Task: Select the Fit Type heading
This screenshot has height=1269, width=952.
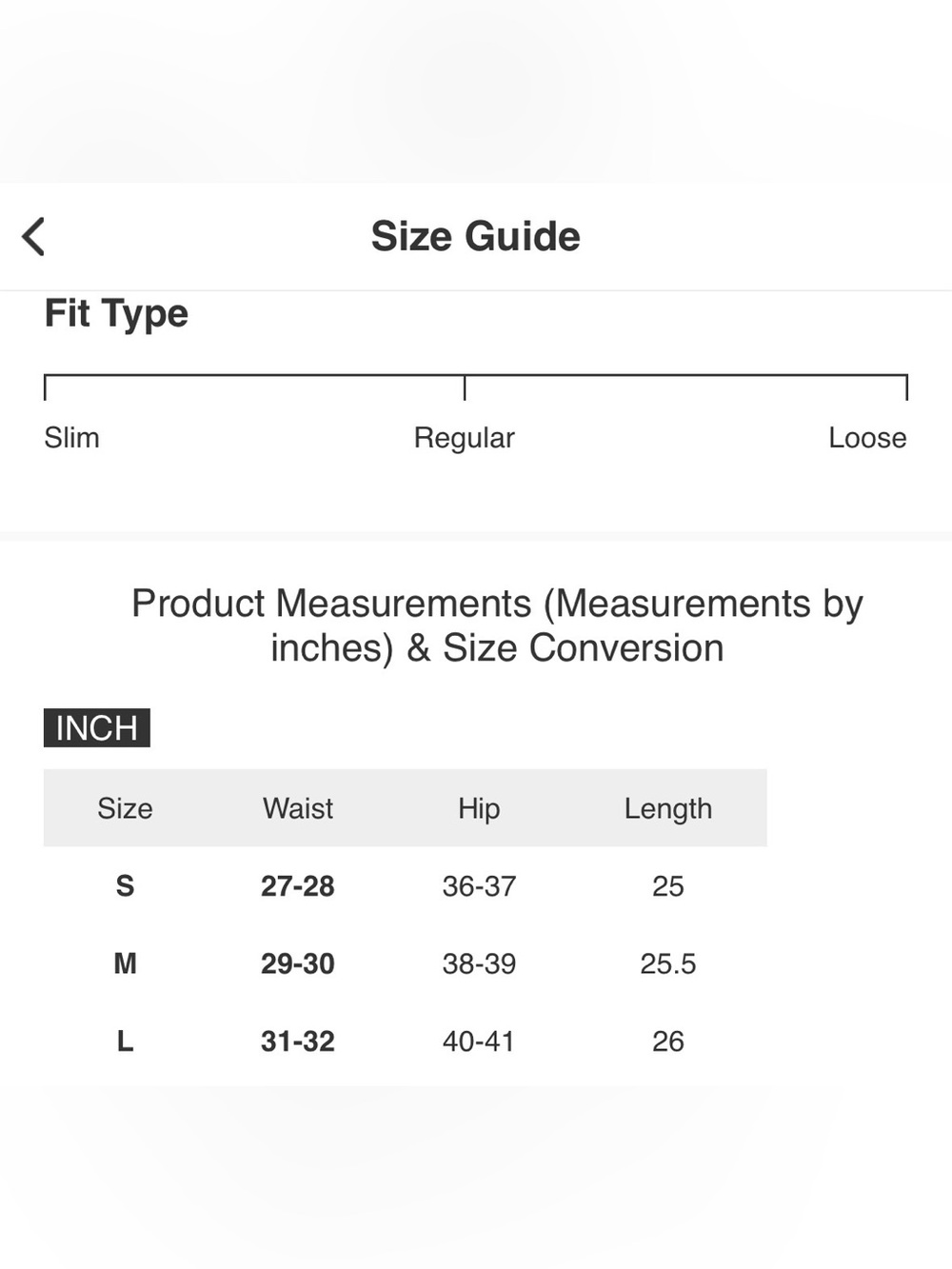Action: (x=116, y=314)
